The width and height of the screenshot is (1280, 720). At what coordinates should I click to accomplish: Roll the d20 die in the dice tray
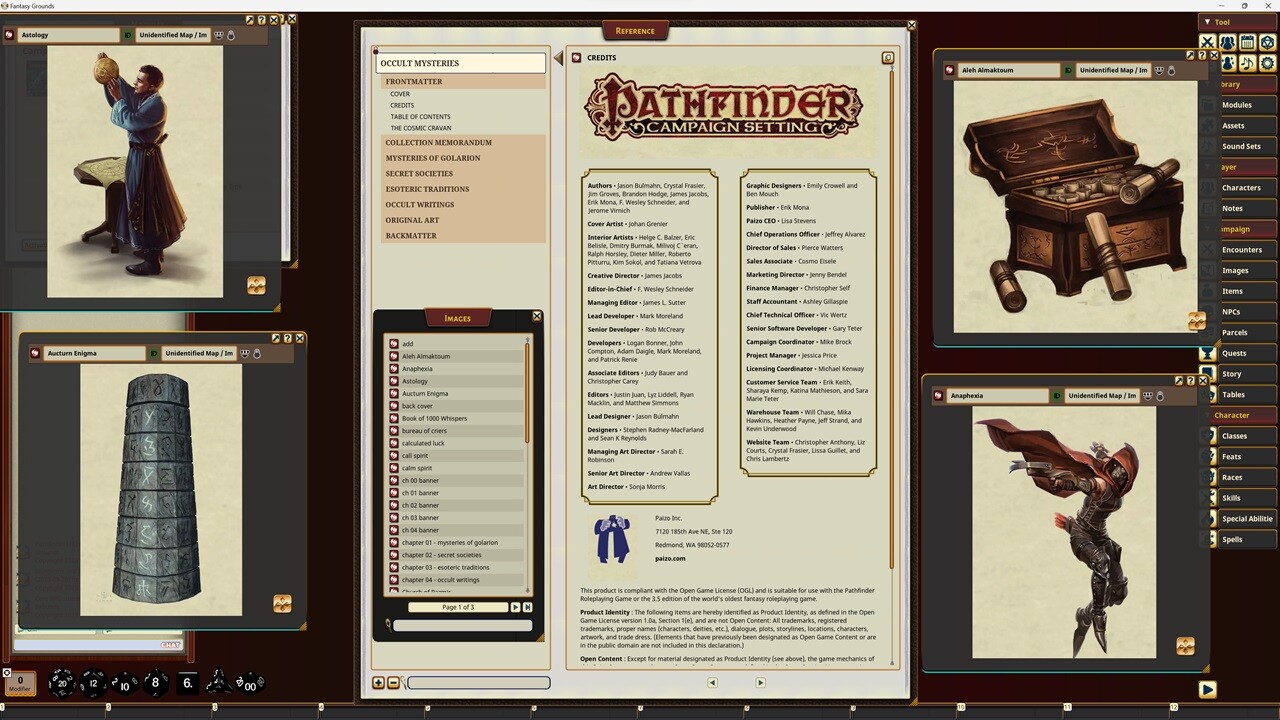(x=62, y=683)
